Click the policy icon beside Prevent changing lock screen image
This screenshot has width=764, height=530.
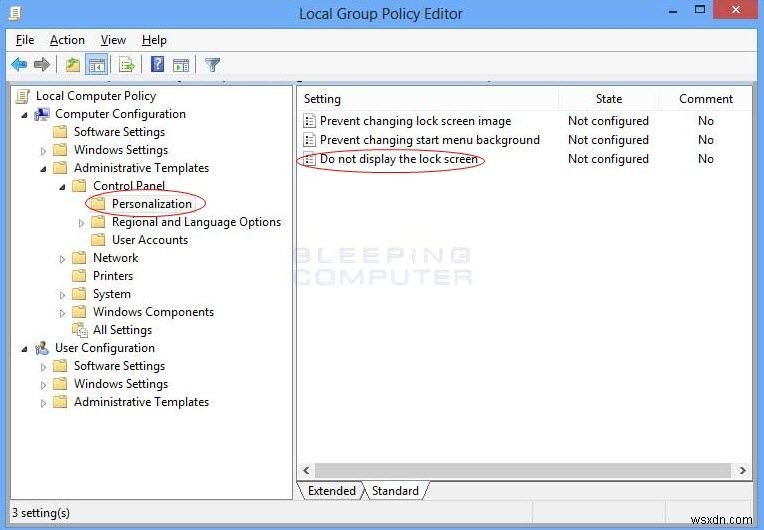tap(309, 121)
